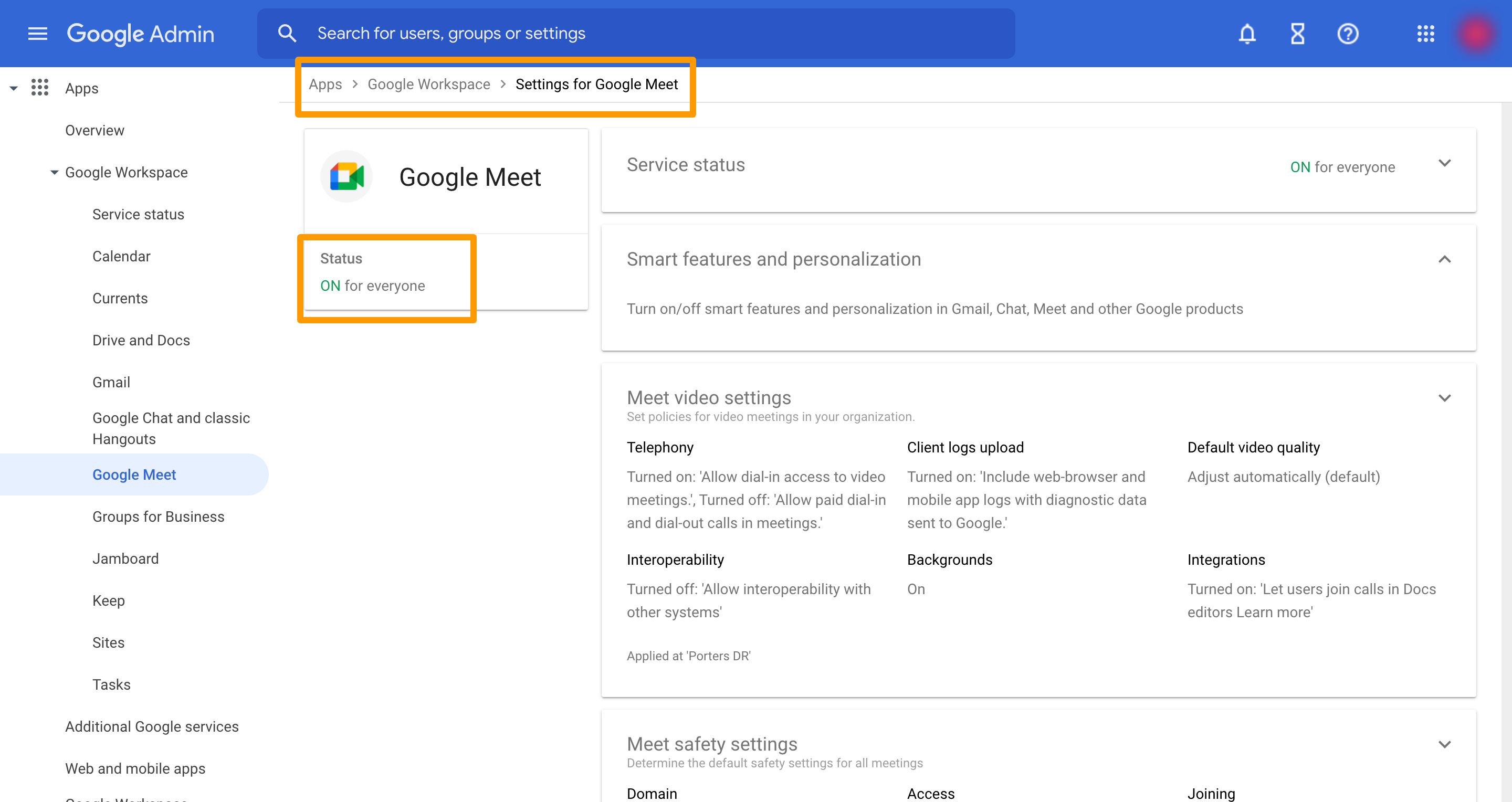
Task: Open the Google apps grid launcher
Action: (x=1425, y=34)
